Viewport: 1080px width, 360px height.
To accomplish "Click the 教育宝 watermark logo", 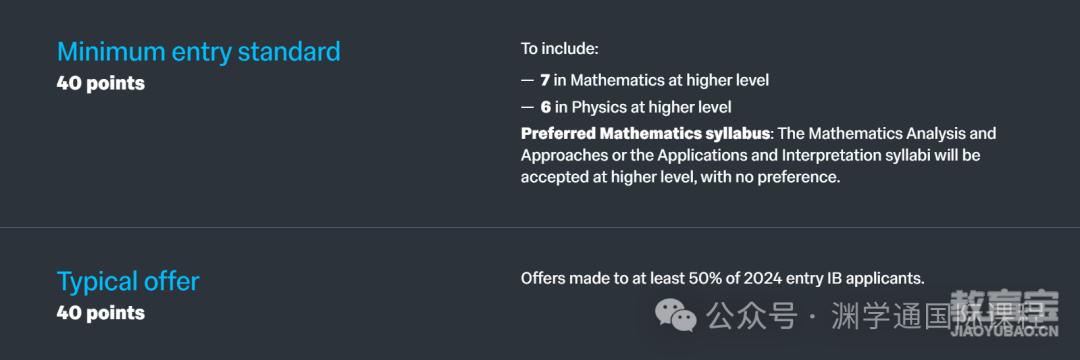I will tap(1004, 305).
